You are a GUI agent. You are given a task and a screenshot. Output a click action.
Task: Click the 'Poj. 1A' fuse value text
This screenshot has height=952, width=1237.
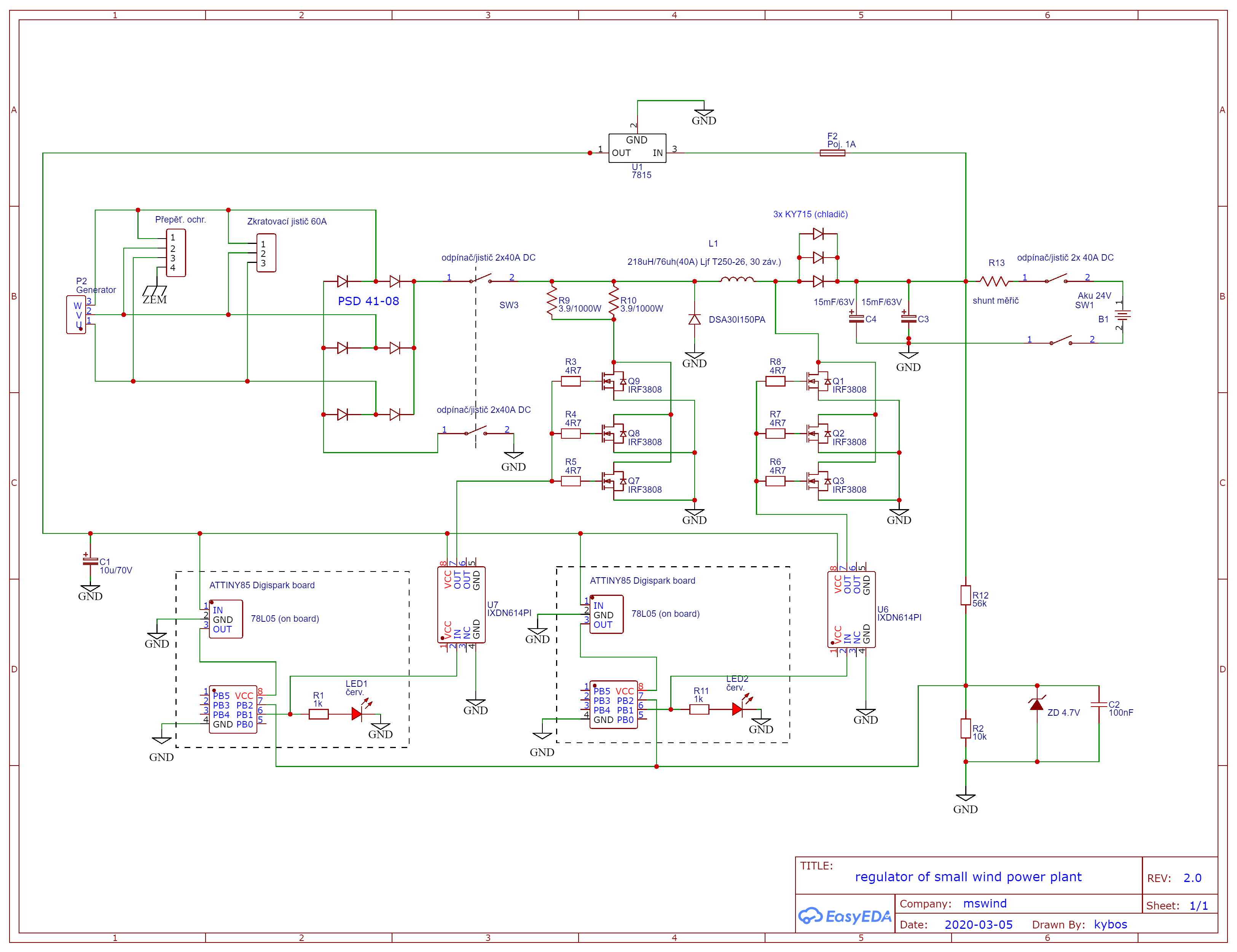click(842, 145)
